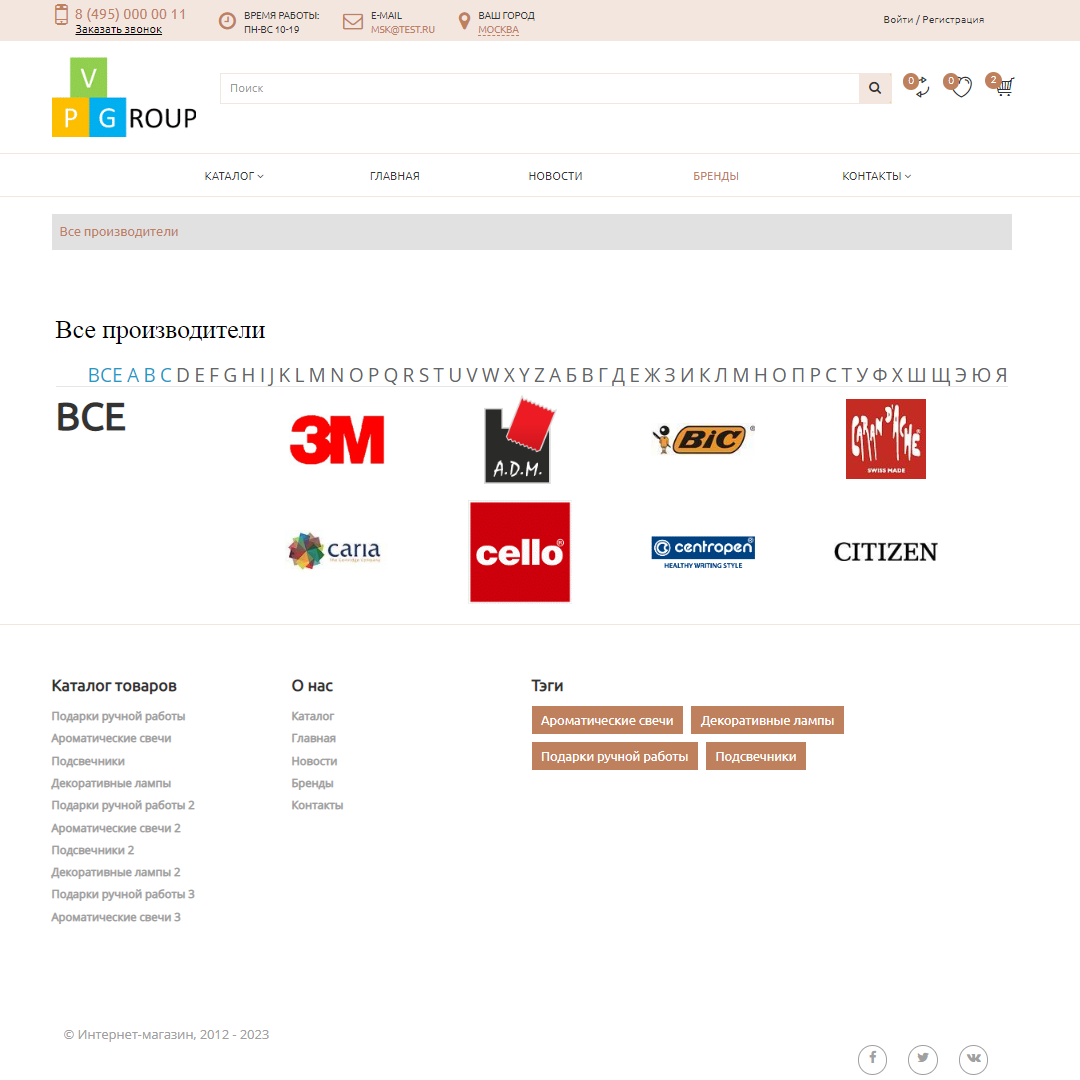Click the Ароматические свечи tag button
This screenshot has height=1080, width=1080.
[607, 720]
